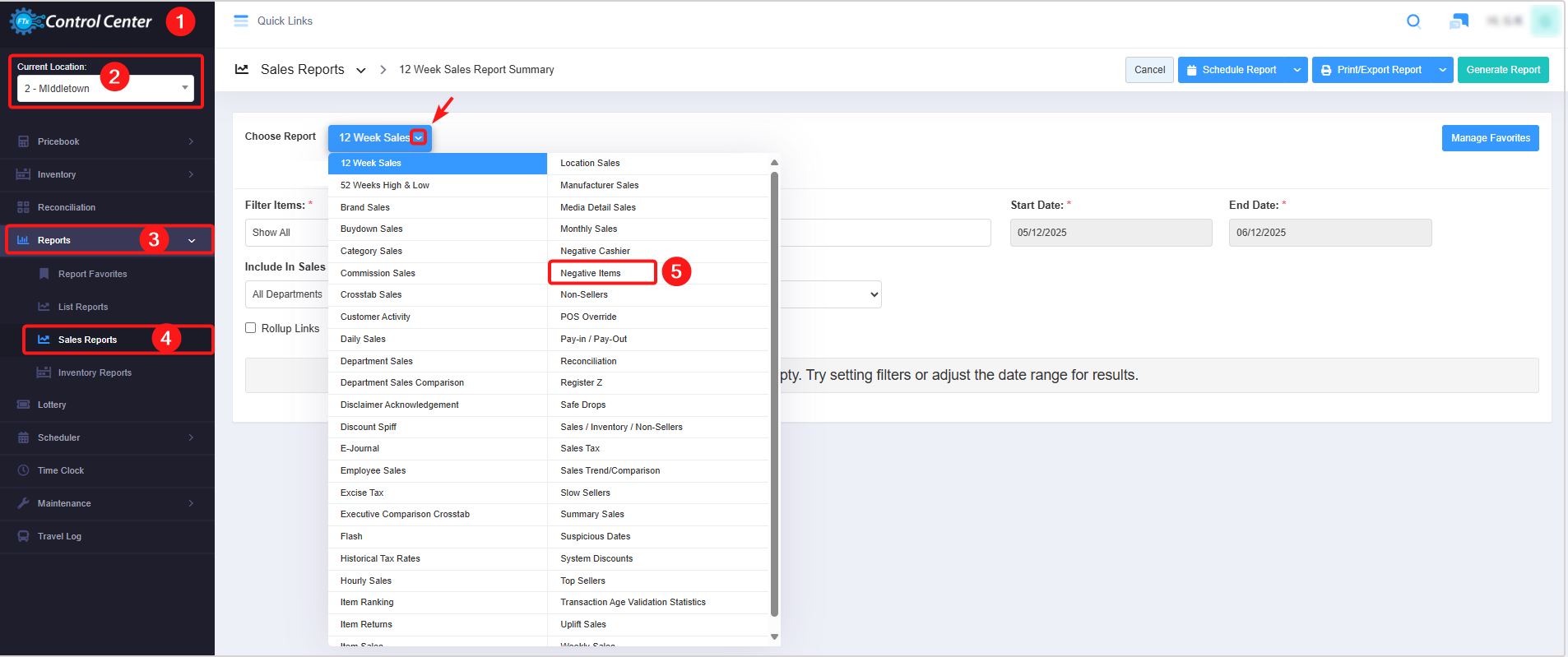1568x657 pixels.
Task: Choose Department Sales in the report list
Action: pos(377,361)
